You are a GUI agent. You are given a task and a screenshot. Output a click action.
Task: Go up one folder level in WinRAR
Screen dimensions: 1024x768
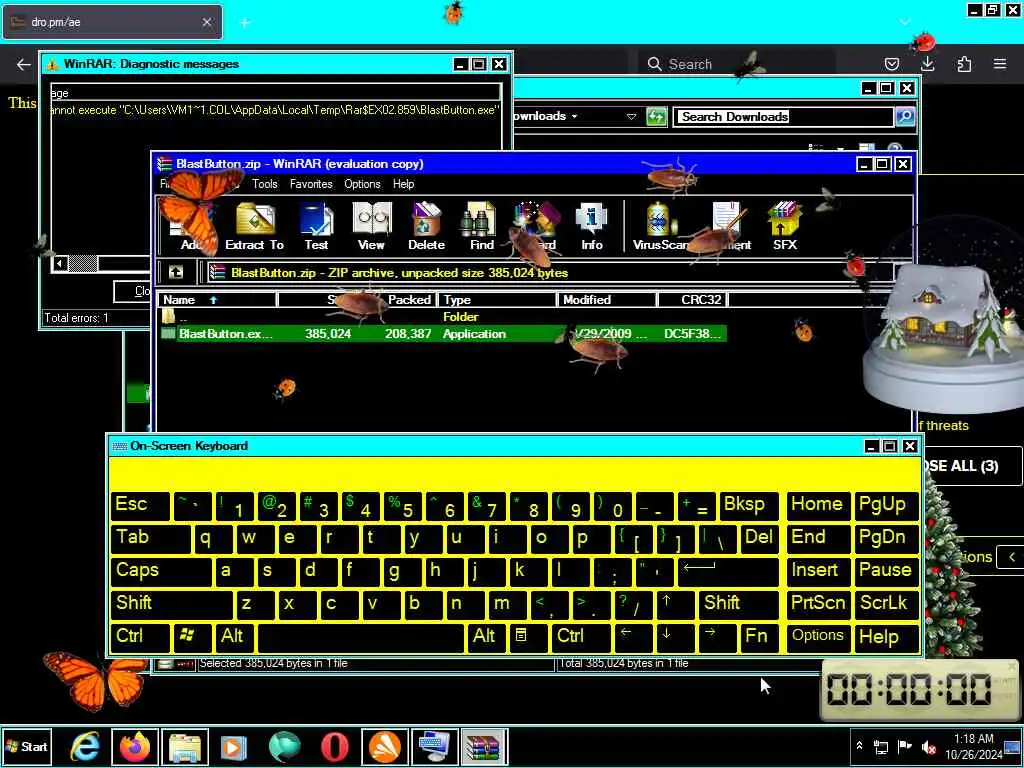point(176,272)
